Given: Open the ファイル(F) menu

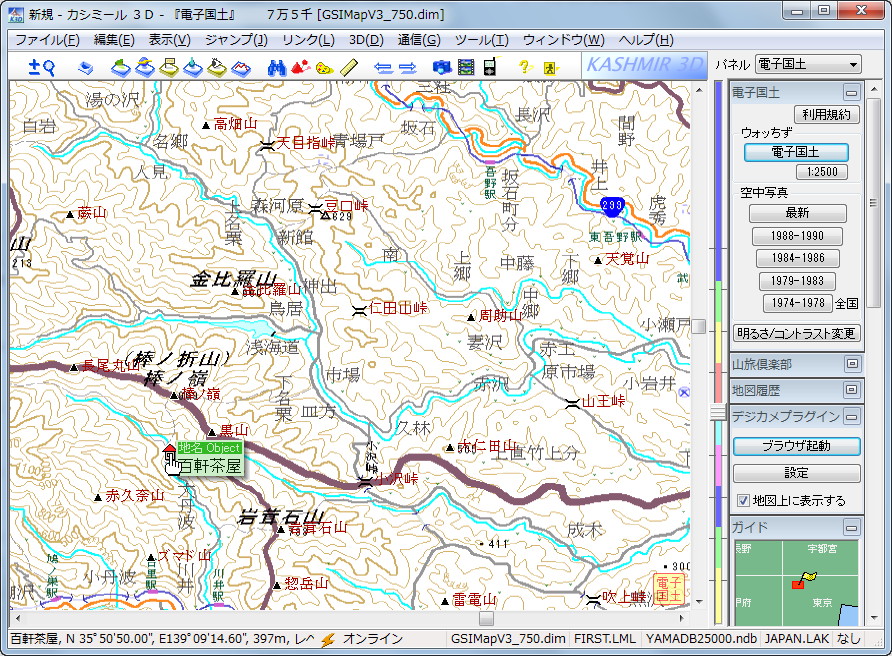Looking at the screenshot, I should pyautogui.click(x=47, y=40).
